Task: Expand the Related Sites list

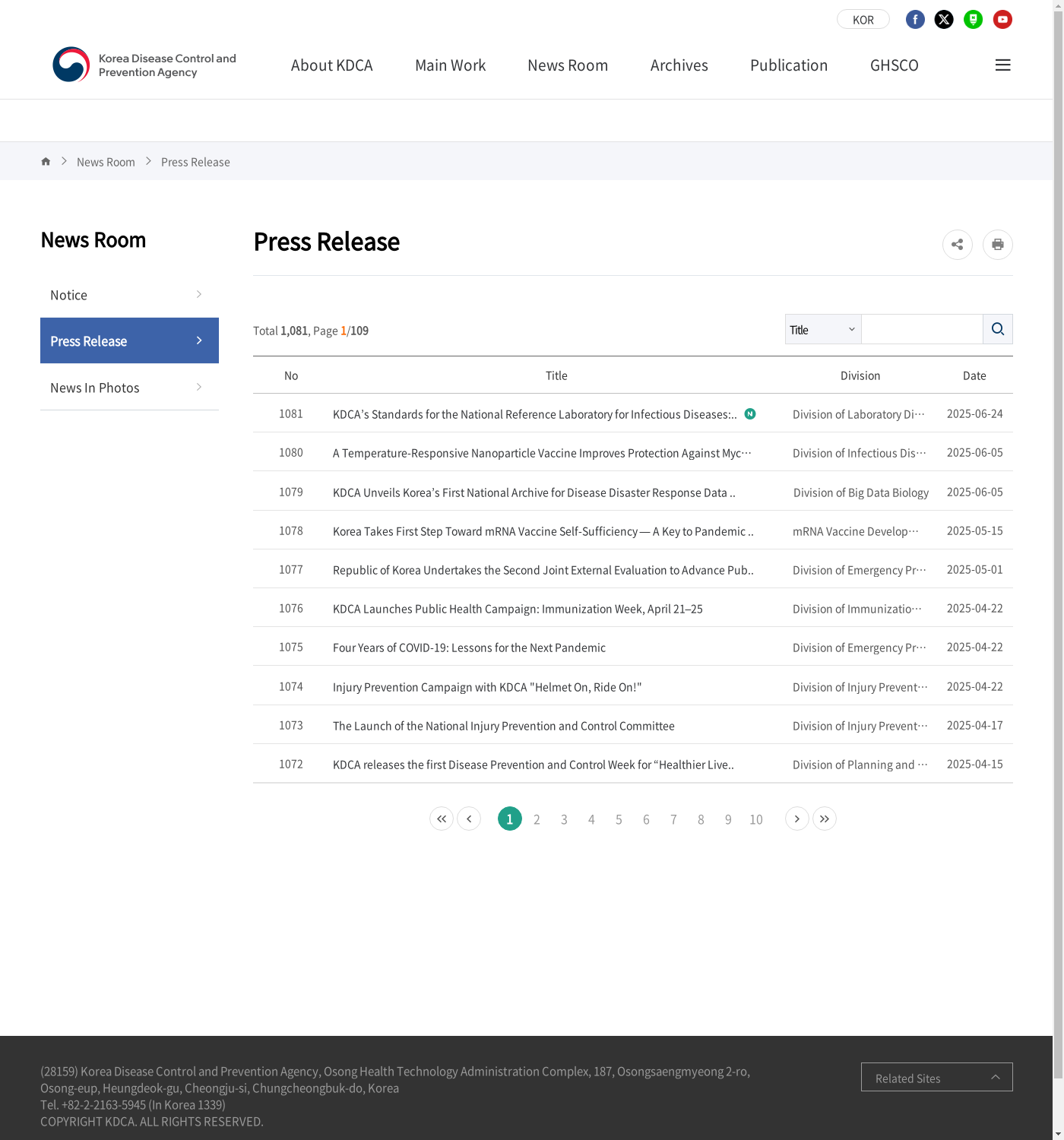Action: click(x=936, y=1077)
